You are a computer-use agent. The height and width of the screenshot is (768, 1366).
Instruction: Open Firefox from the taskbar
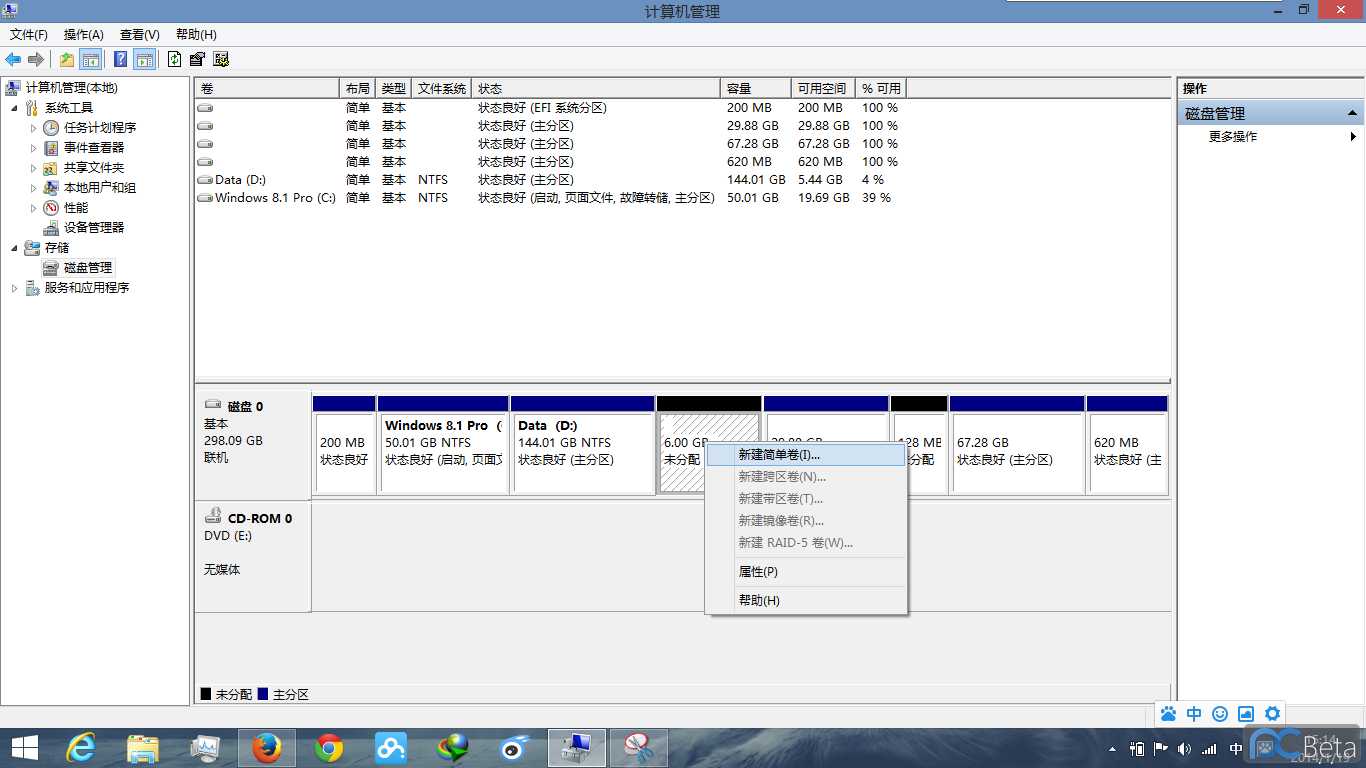coord(267,748)
